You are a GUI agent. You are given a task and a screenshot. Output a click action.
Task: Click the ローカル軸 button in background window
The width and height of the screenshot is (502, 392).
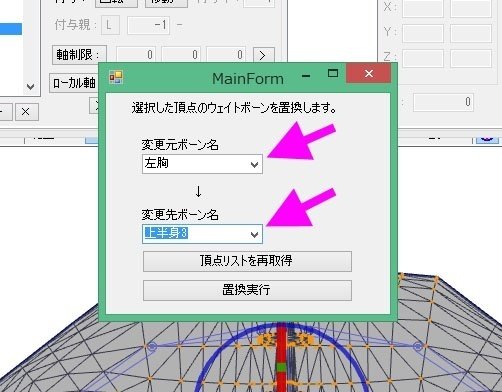coord(74,83)
